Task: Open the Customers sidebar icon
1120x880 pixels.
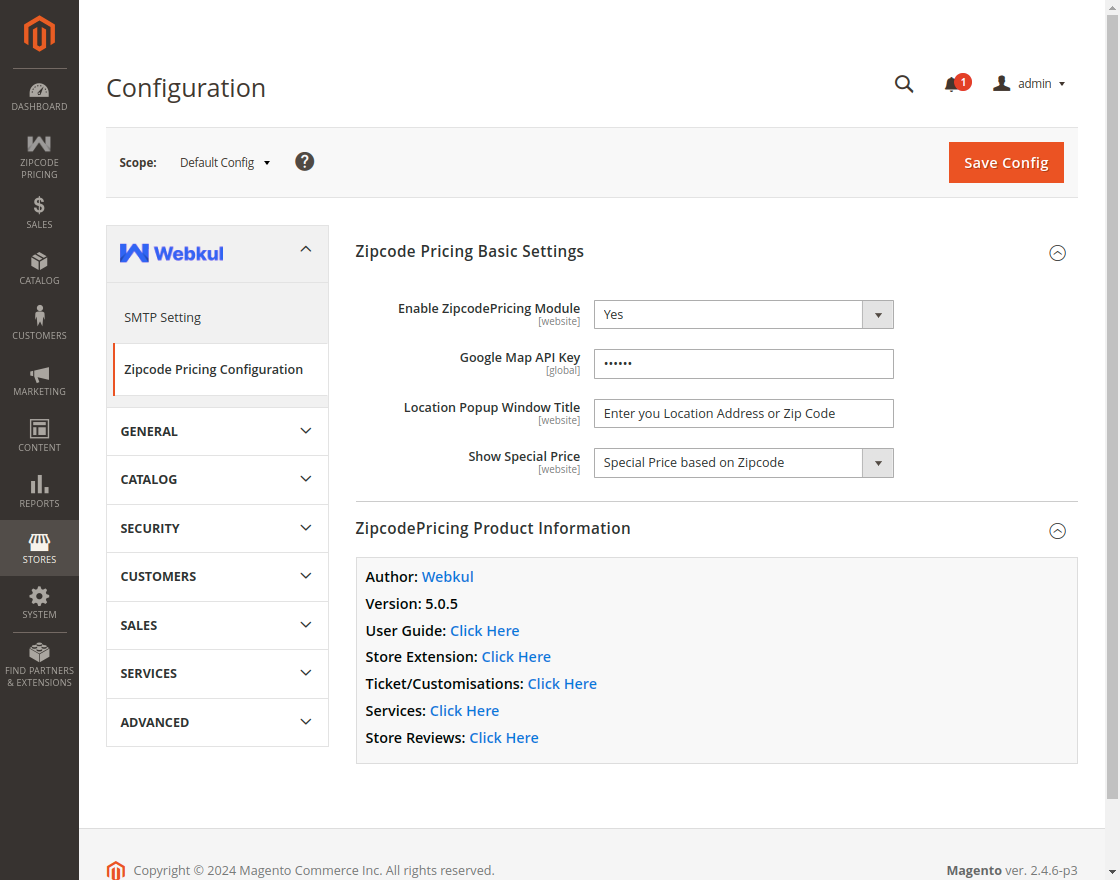Action: [39, 316]
